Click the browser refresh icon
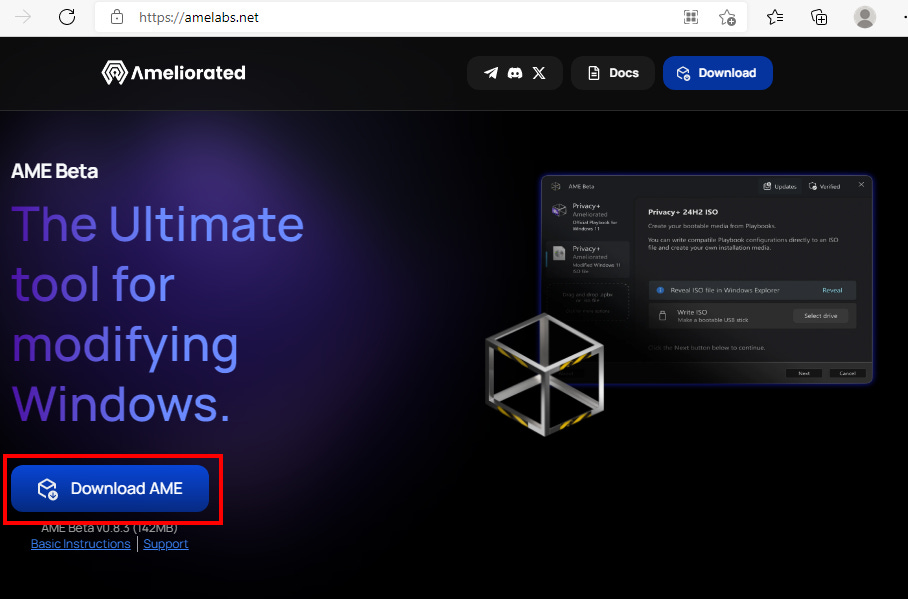 click(67, 17)
